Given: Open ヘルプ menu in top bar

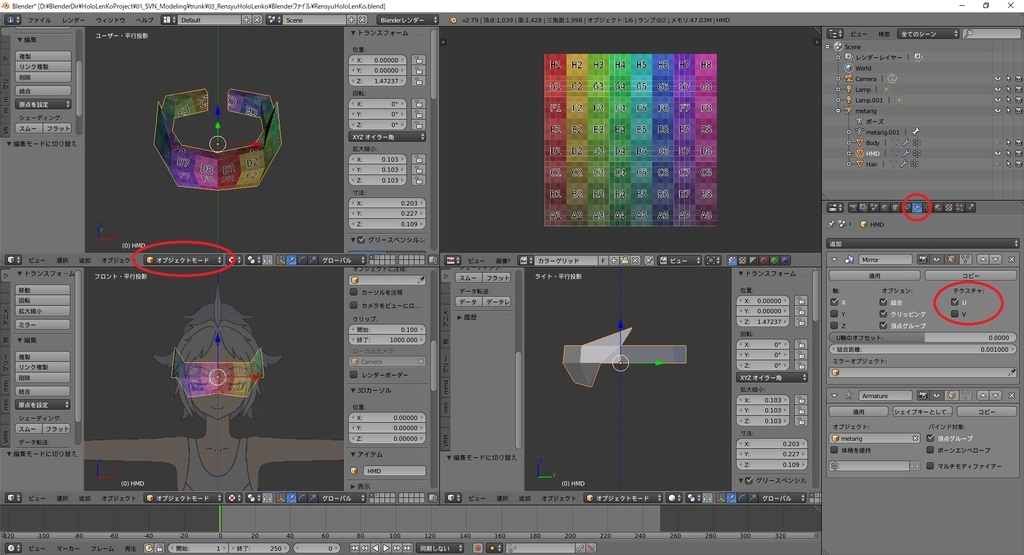Looking at the screenshot, I should [x=144, y=20].
